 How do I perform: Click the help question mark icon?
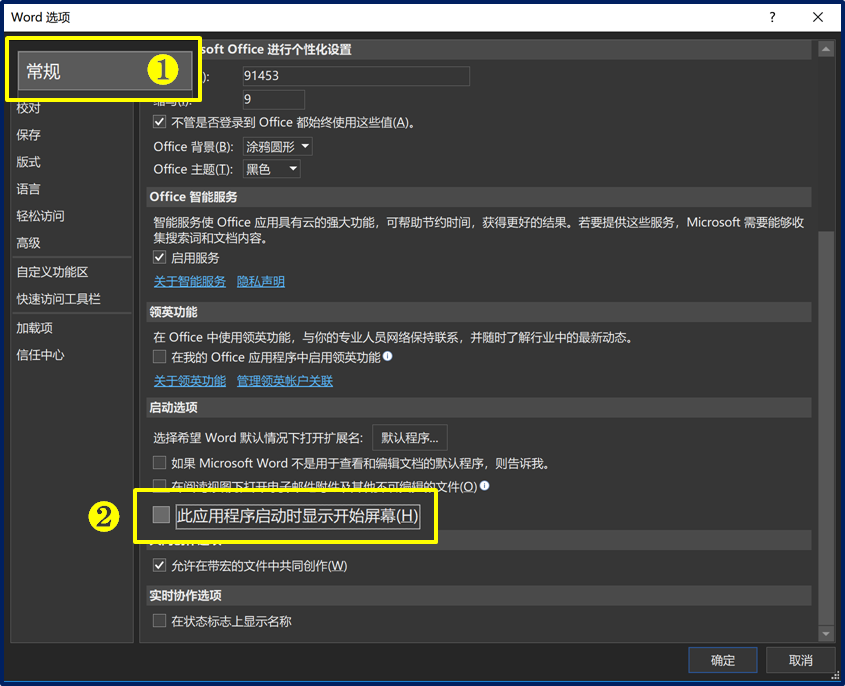tap(772, 17)
